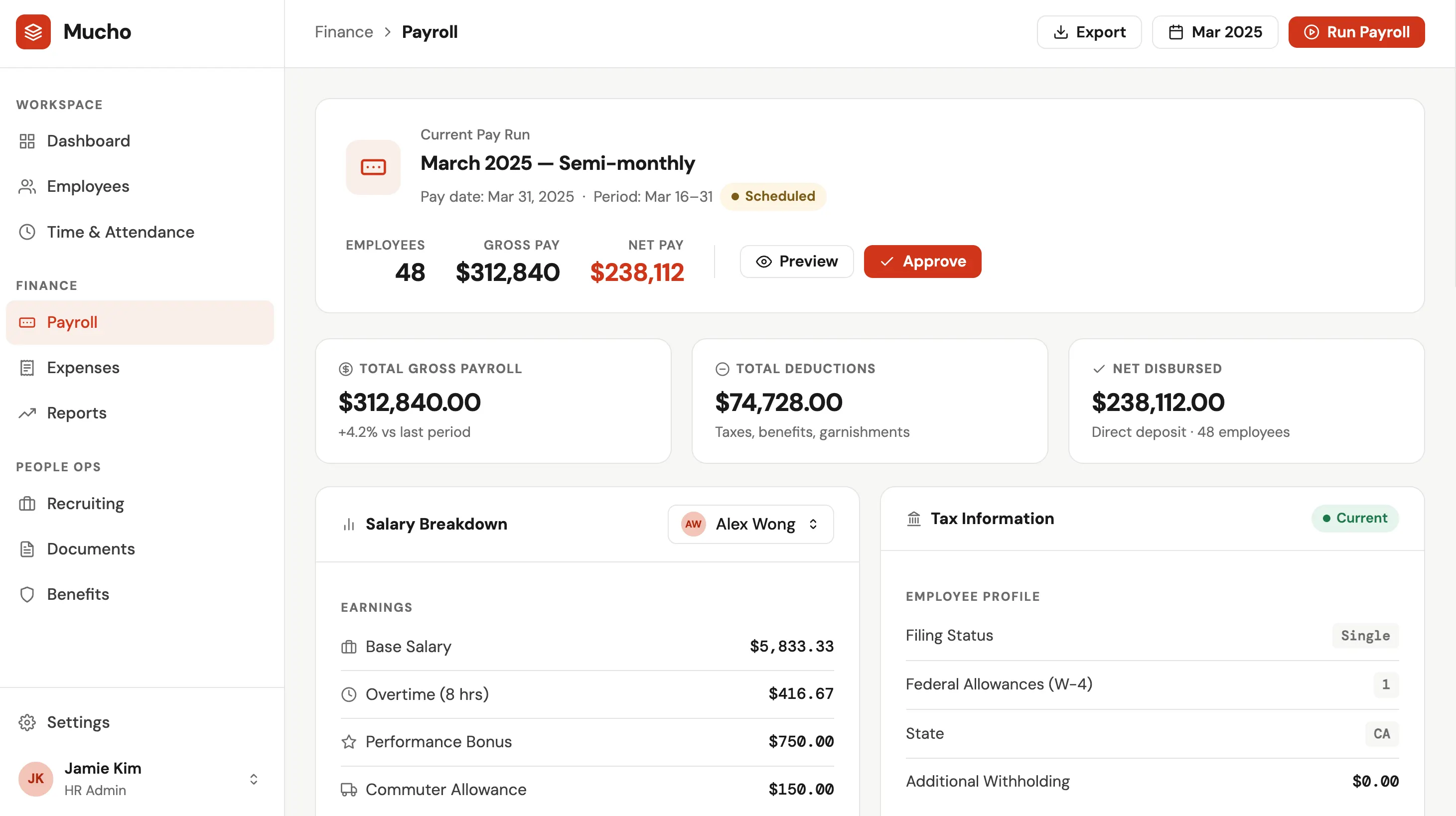Click the checkmark icon in Approve
Image resolution: width=1456 pixels, height=816 pixels.
click(x=887, y=261)
